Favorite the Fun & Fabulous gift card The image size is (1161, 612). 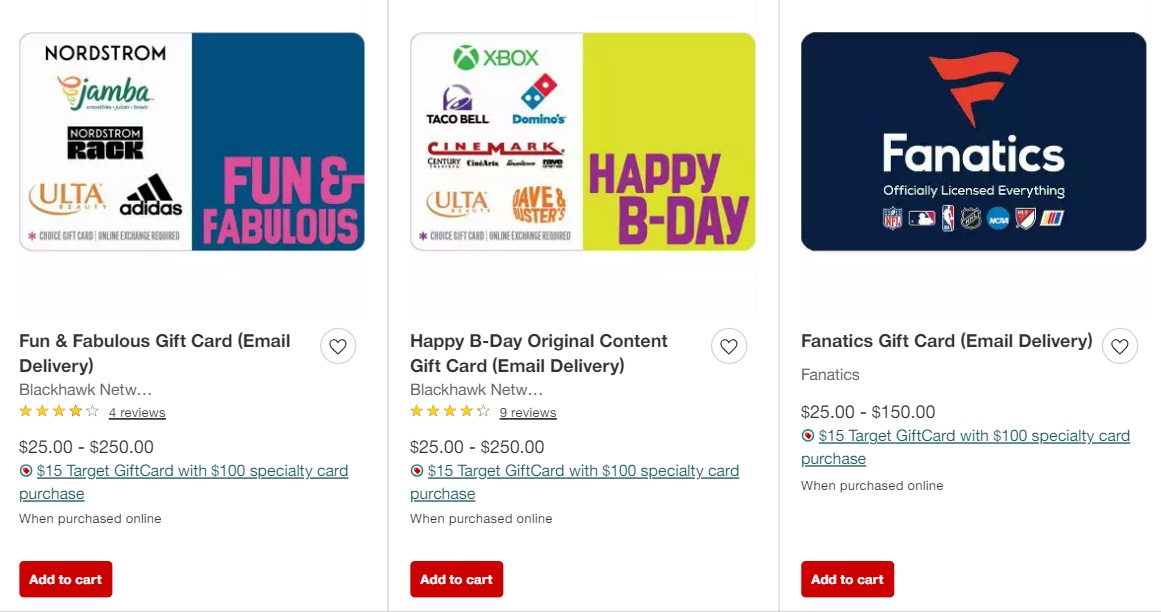pyautogui.click(x=337, y=345)
